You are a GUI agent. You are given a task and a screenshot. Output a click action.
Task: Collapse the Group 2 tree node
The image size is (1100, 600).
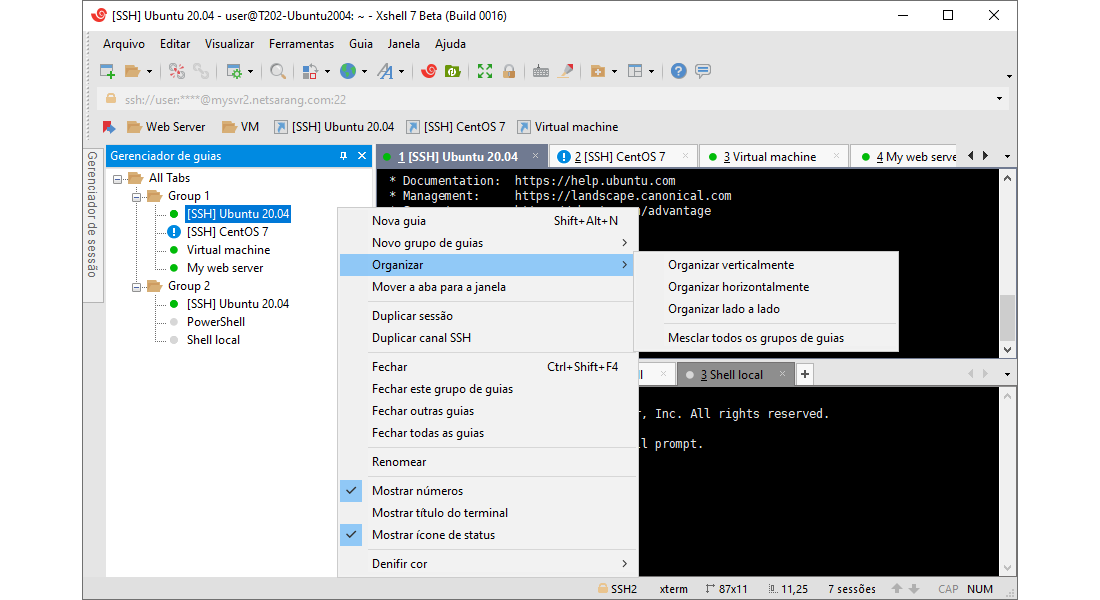(137, 287)
